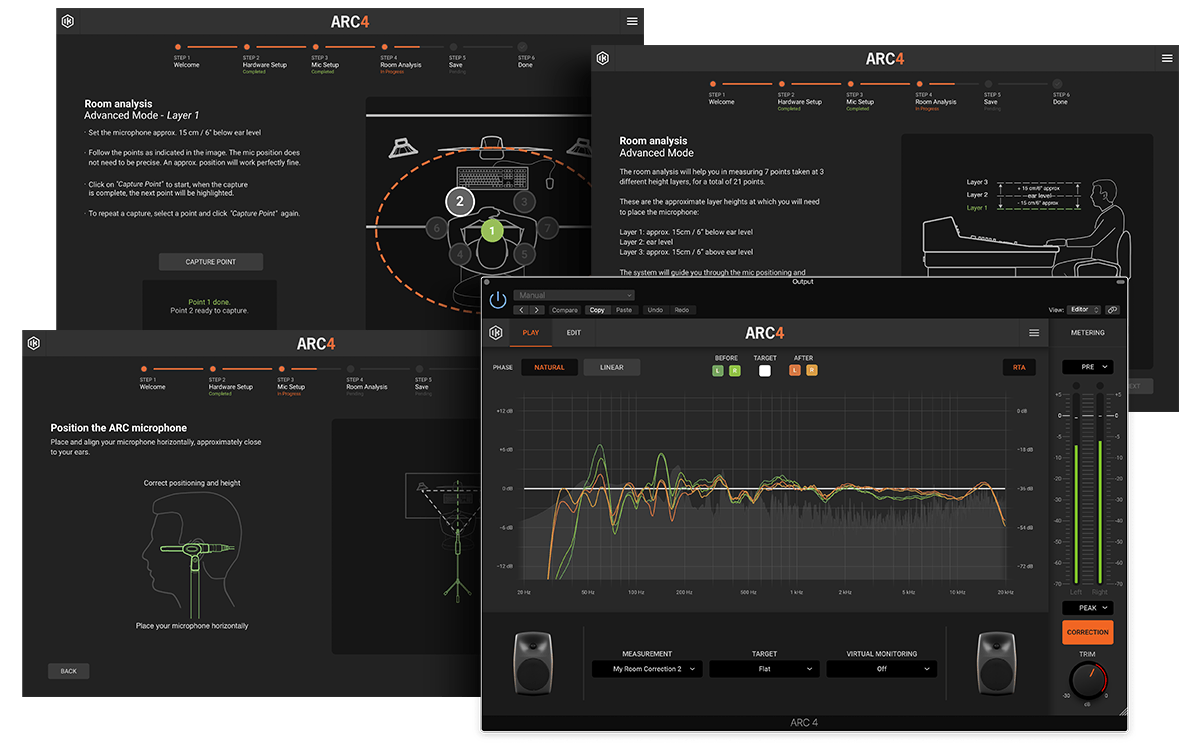Screen dimensions: 1200x750
Task: Toggle the After right channel curve
Action: point(811,370)
